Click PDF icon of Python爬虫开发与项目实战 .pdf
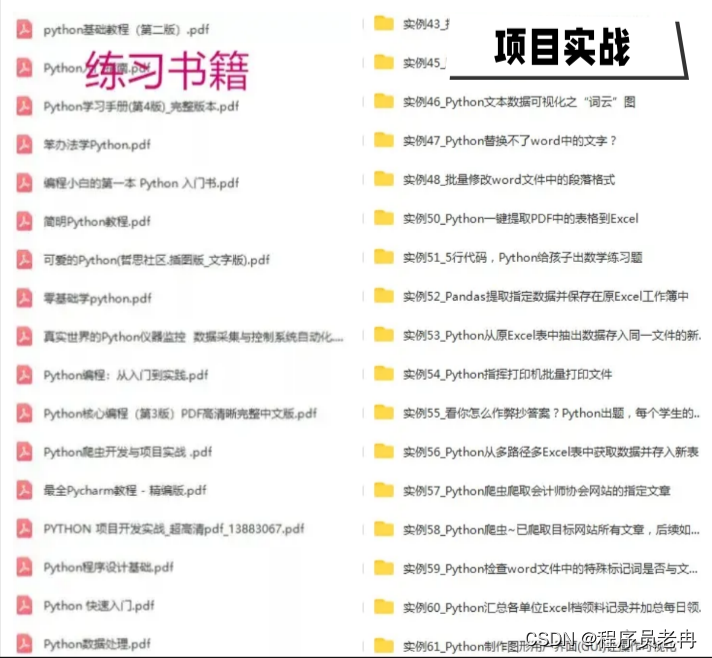The height and width of the screenshot is (658, 712). 25,452
